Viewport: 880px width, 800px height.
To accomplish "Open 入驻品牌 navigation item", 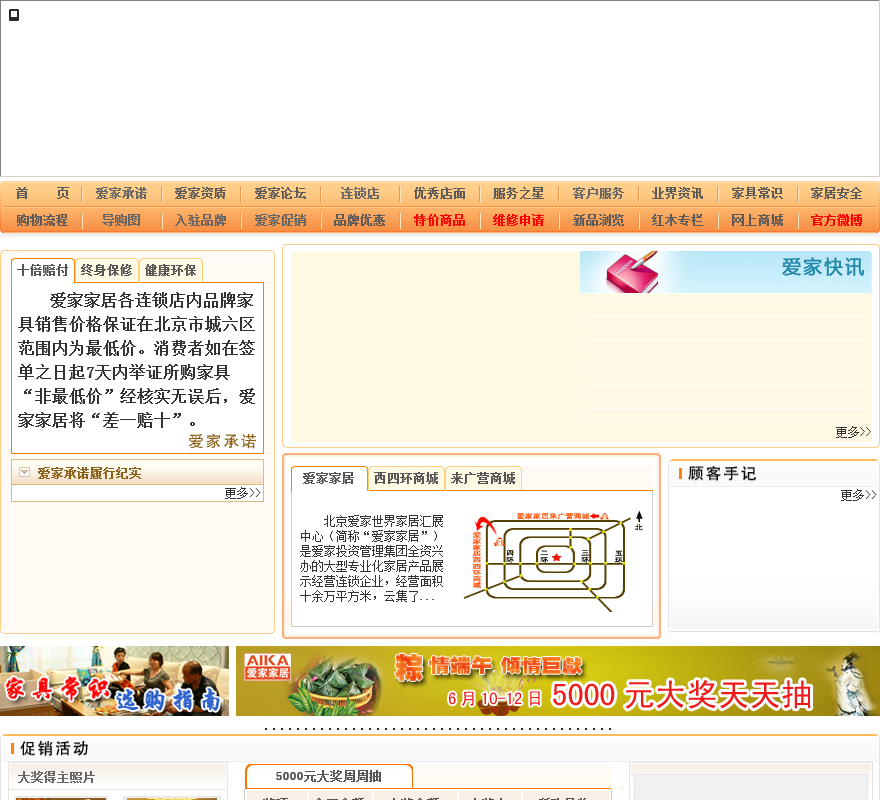I will [x=200, y=220].
